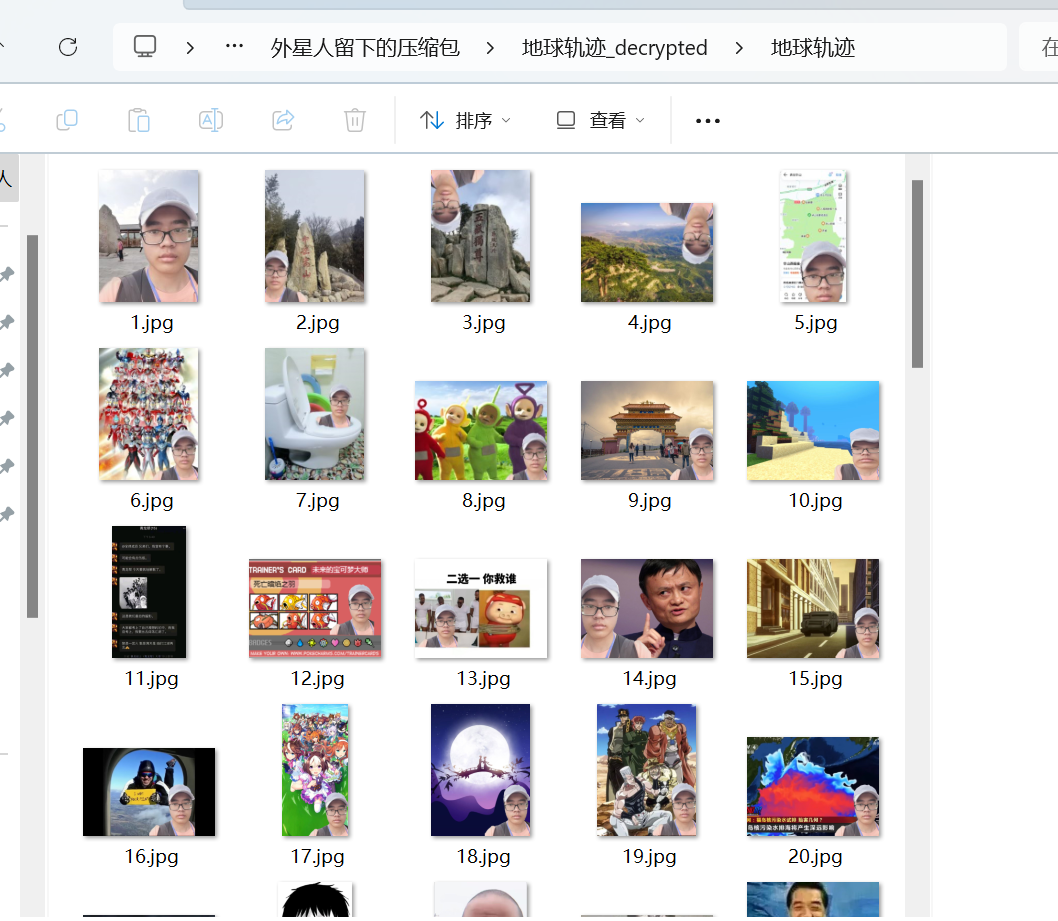1058x921 pixels.
Task: Select the 18.jpg moon thumbnail
Action: pyautogui.click(x=480, y=771)
